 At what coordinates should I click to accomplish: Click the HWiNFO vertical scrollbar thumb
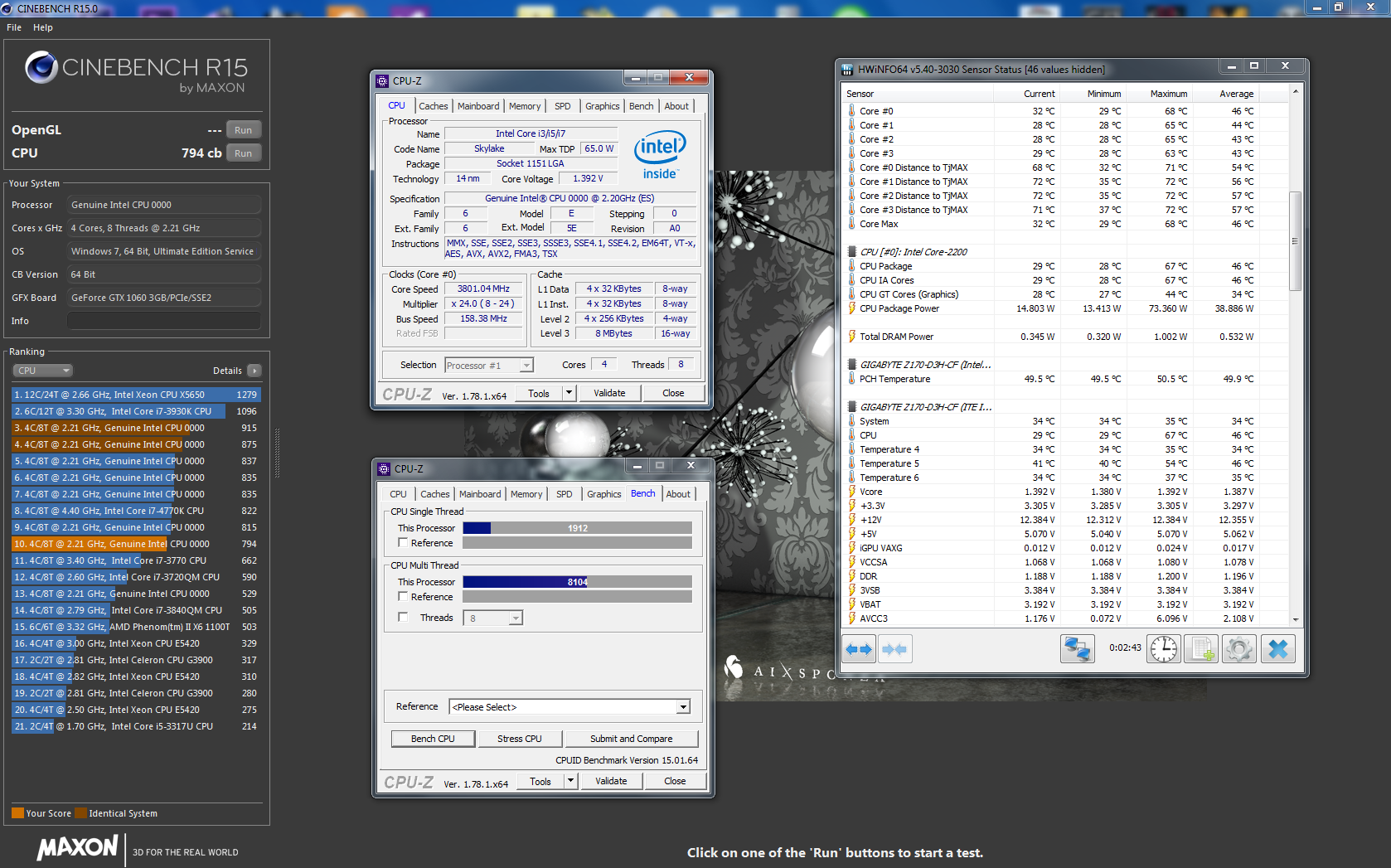point(1295,241)
